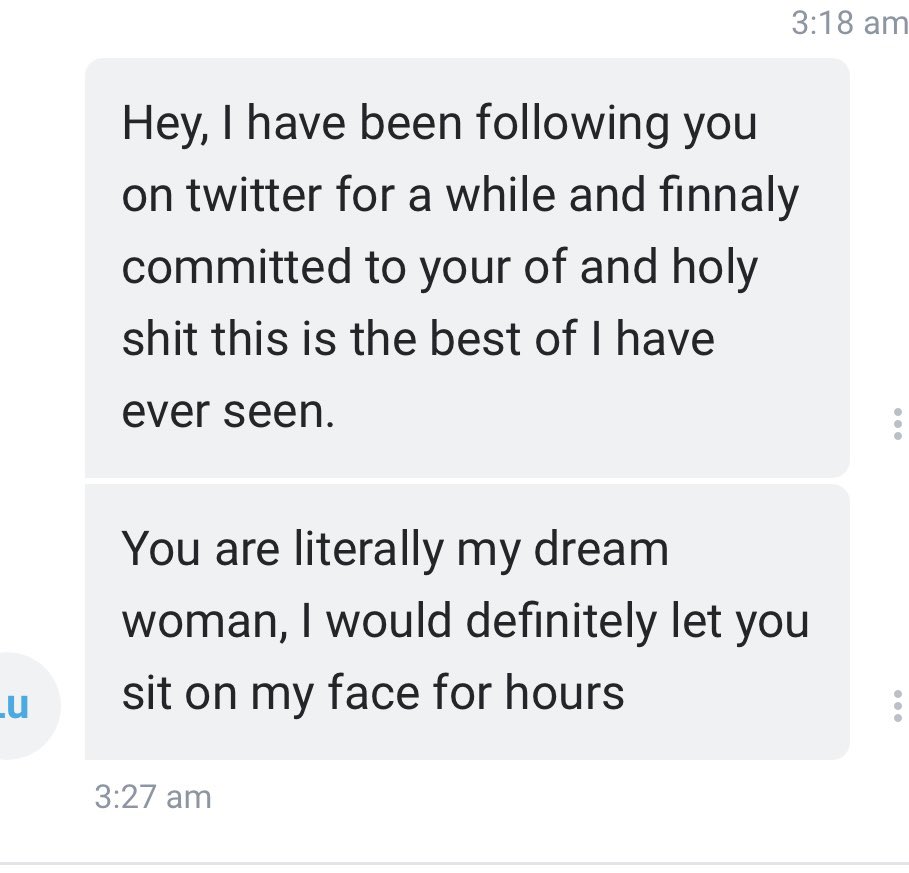Click the word 'dream' in second message
The image size is (909, 873).
click(601, 548)
